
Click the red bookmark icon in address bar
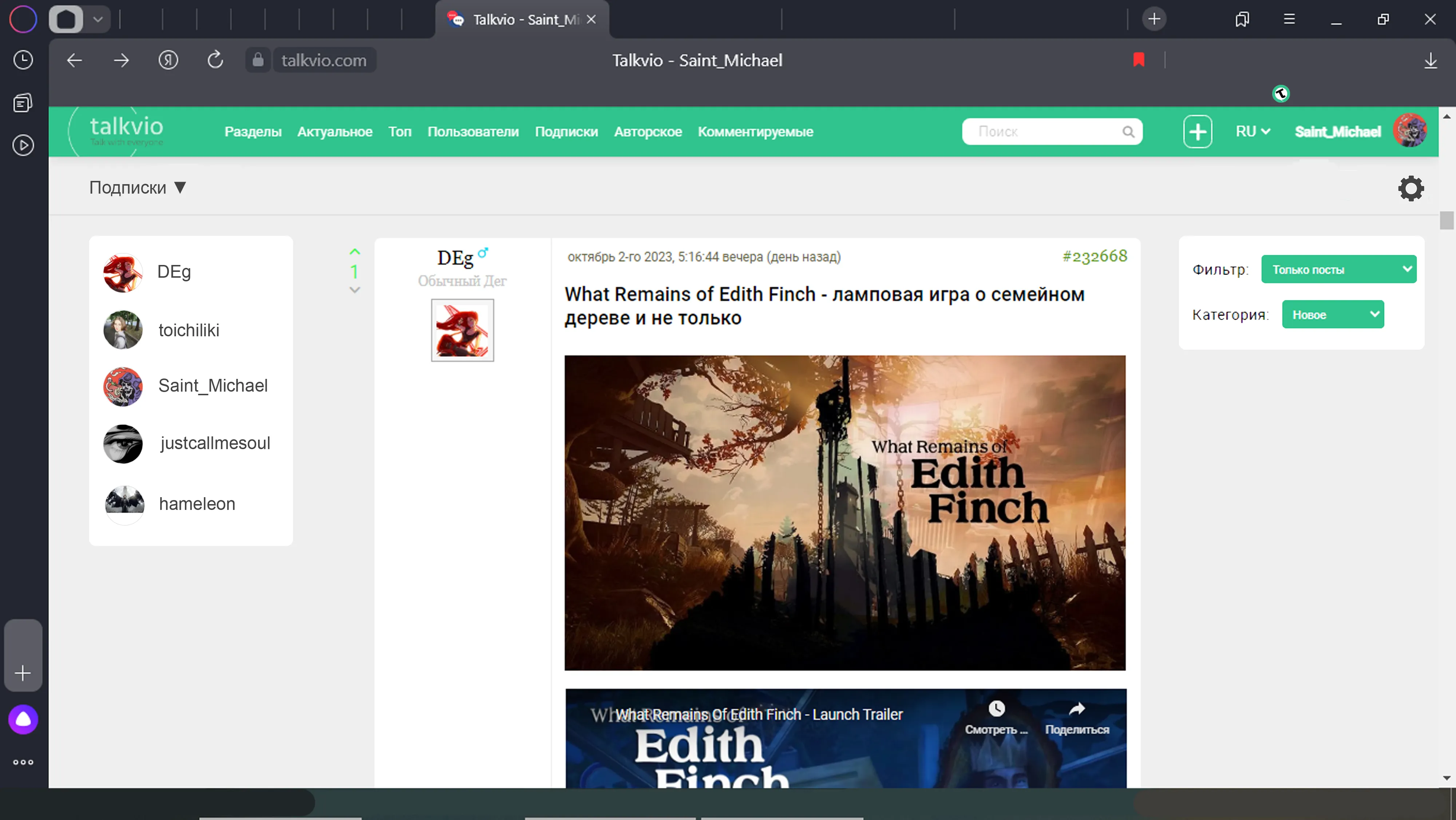point(1138,60)
